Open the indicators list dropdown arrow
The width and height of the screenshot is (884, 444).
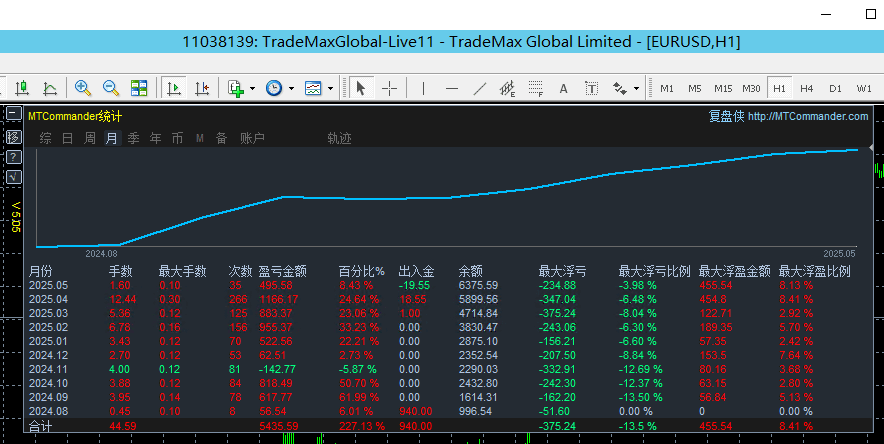[252, 88]
